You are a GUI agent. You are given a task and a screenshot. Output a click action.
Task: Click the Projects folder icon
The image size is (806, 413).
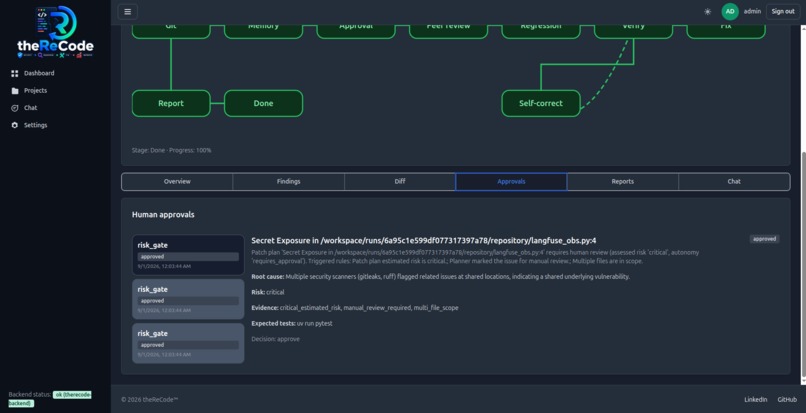(14, 91)
